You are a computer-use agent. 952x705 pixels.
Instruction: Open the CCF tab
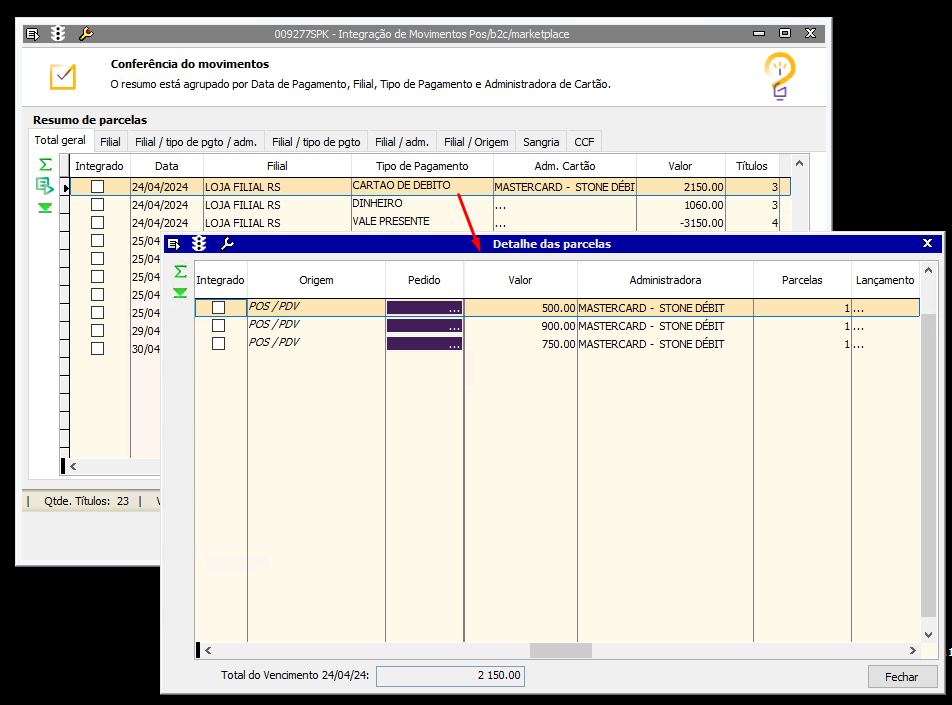[584, 141]
